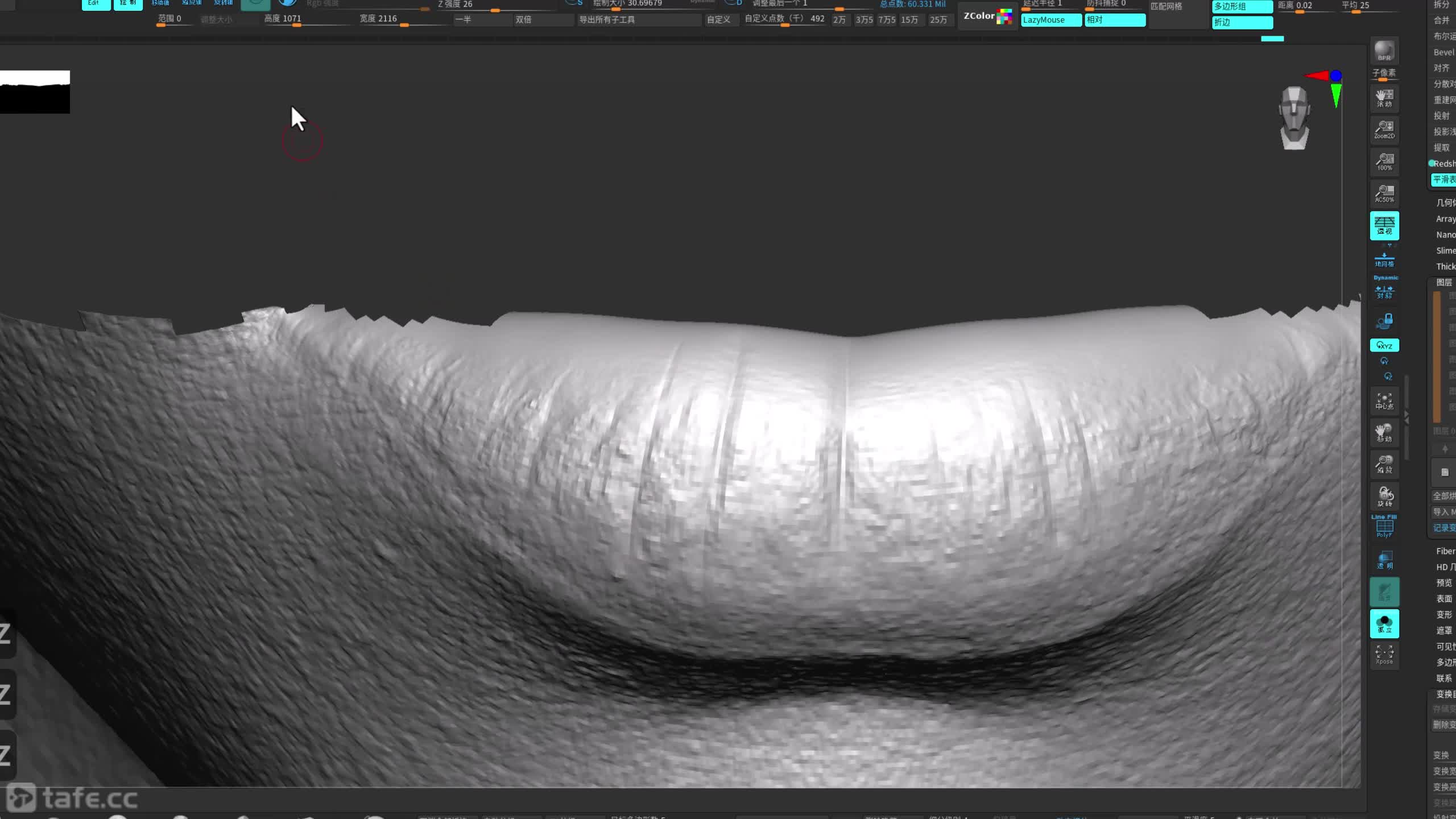1456x819 pixels.
Task: Select the 滚动 scroll canvas icon
Action: pos(1384,98)
